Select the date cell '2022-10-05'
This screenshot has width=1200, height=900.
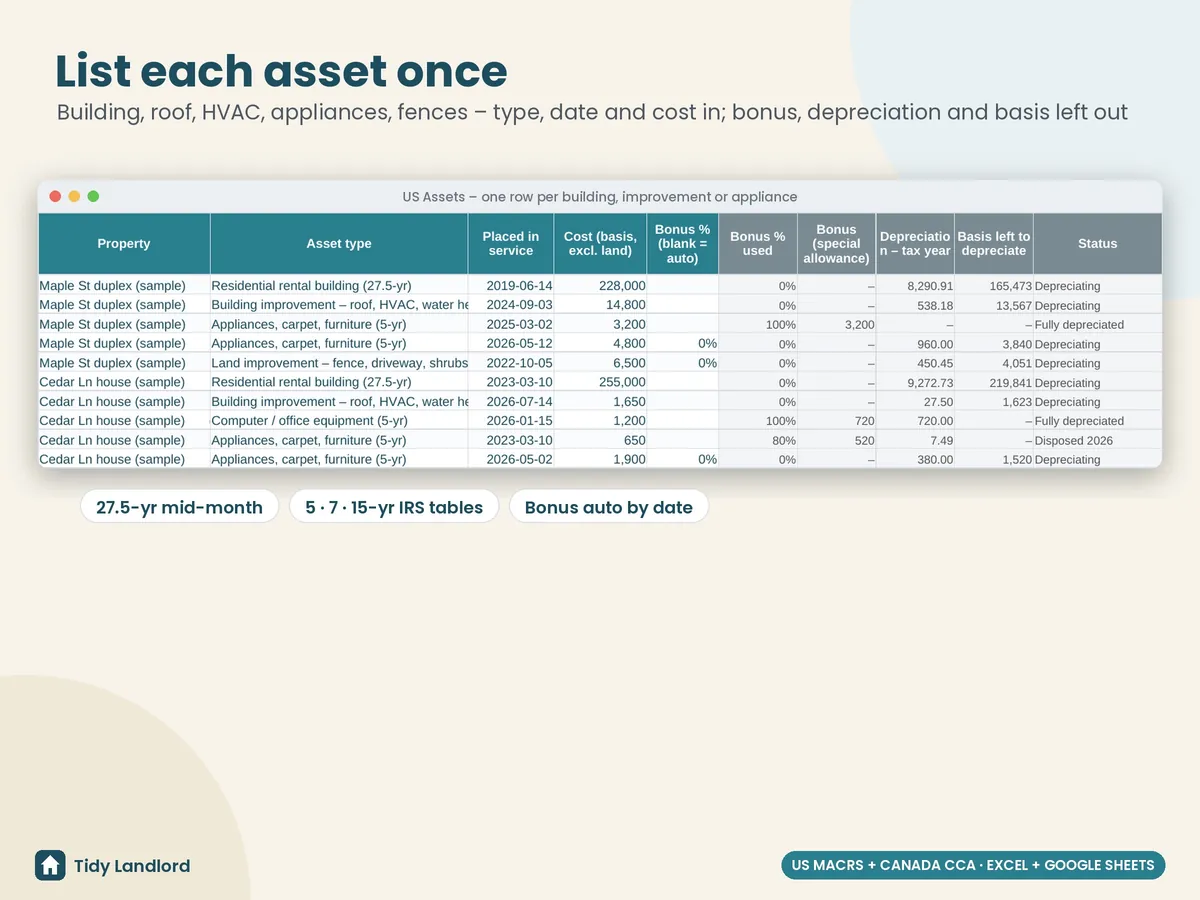click(x=511, y=363)
